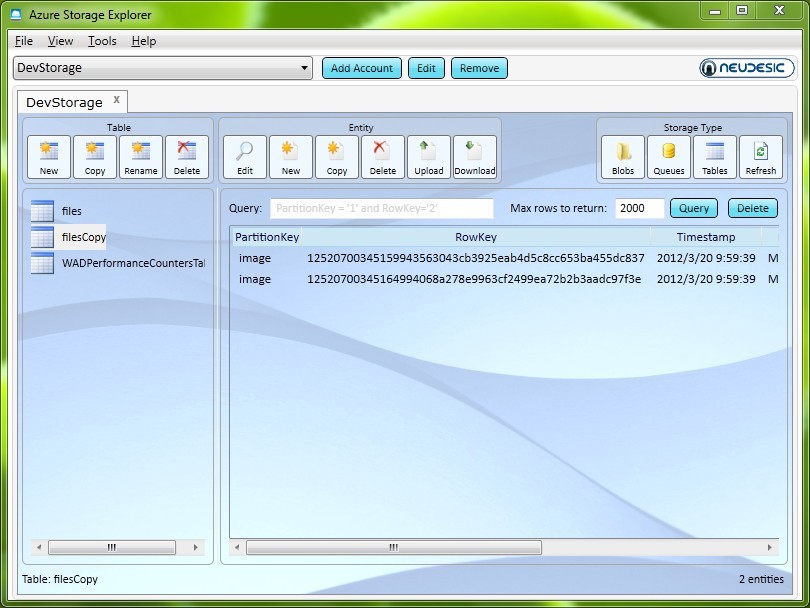810x608 pixels.
Task: Copy the selected table
Action: [95, 157]
